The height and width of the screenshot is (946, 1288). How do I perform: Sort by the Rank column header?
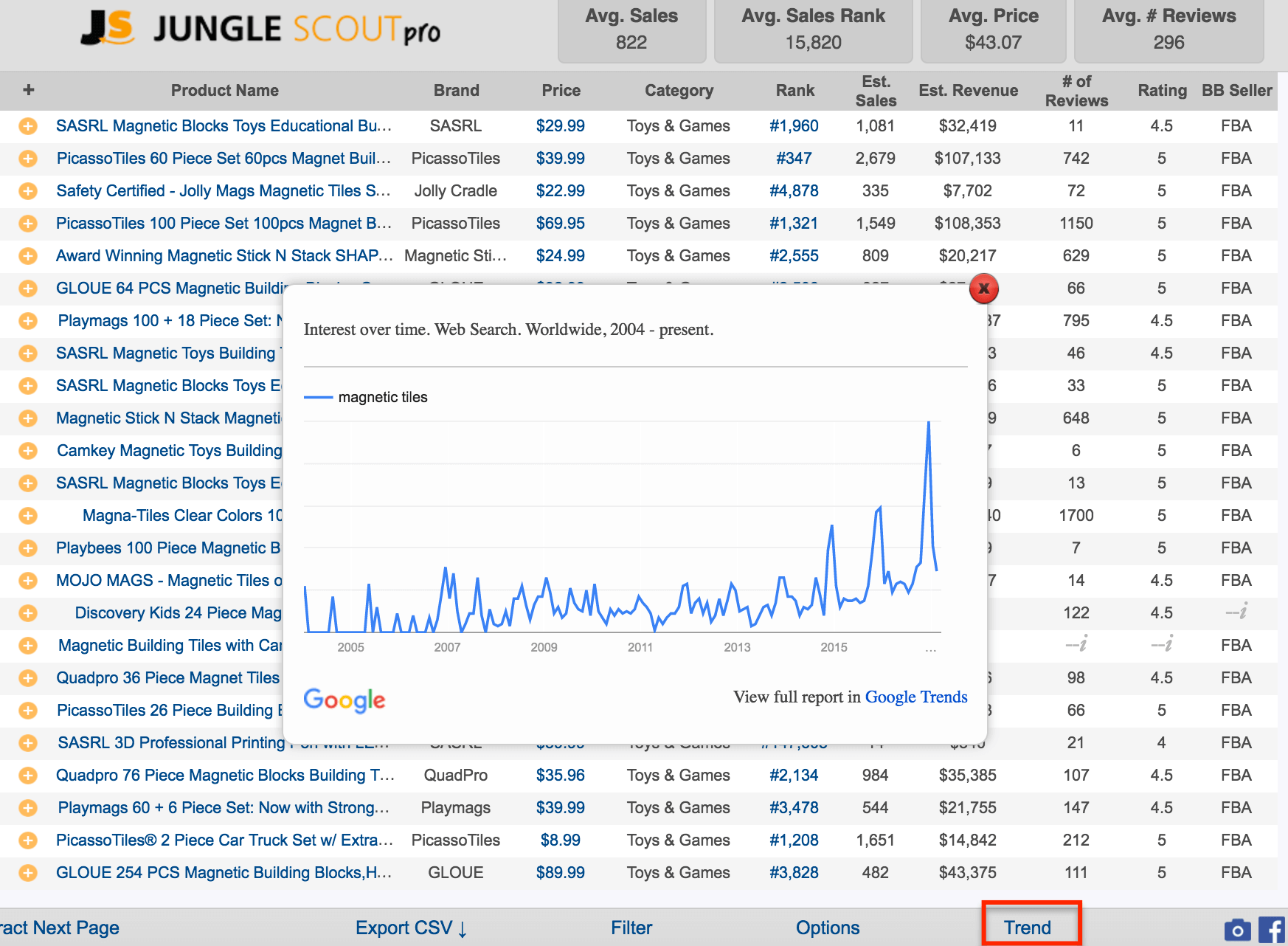click(794, 90)
